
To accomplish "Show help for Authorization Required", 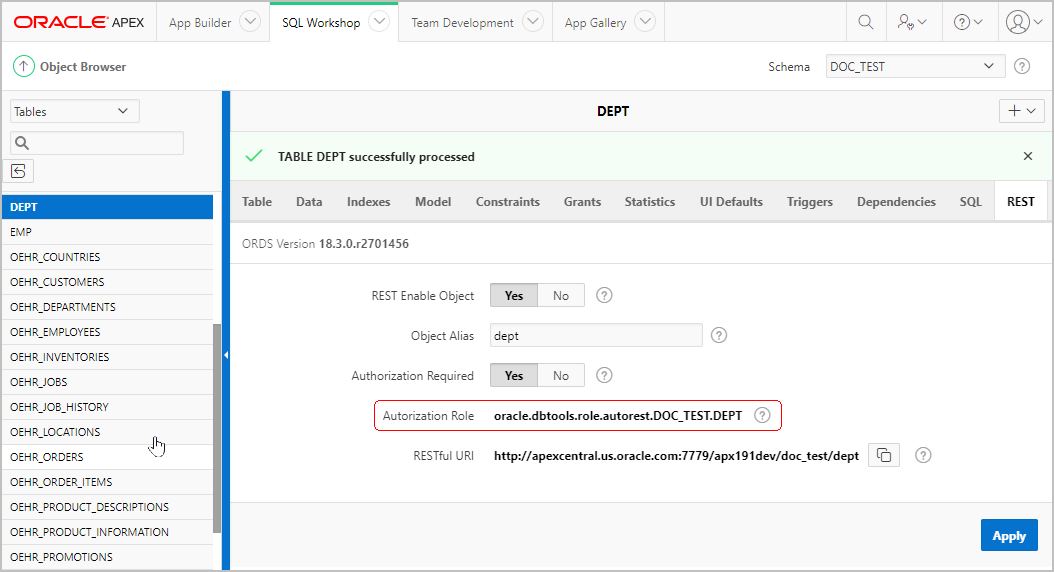I will click(604, 375).
